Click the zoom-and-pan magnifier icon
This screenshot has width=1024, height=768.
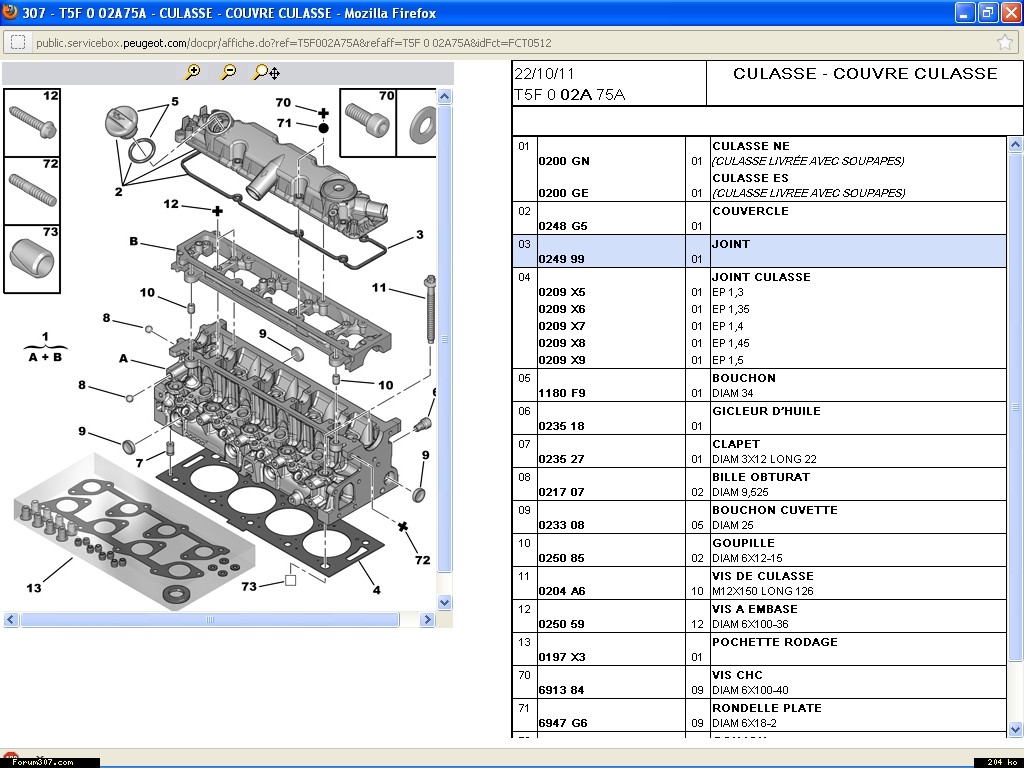point(266,72)
